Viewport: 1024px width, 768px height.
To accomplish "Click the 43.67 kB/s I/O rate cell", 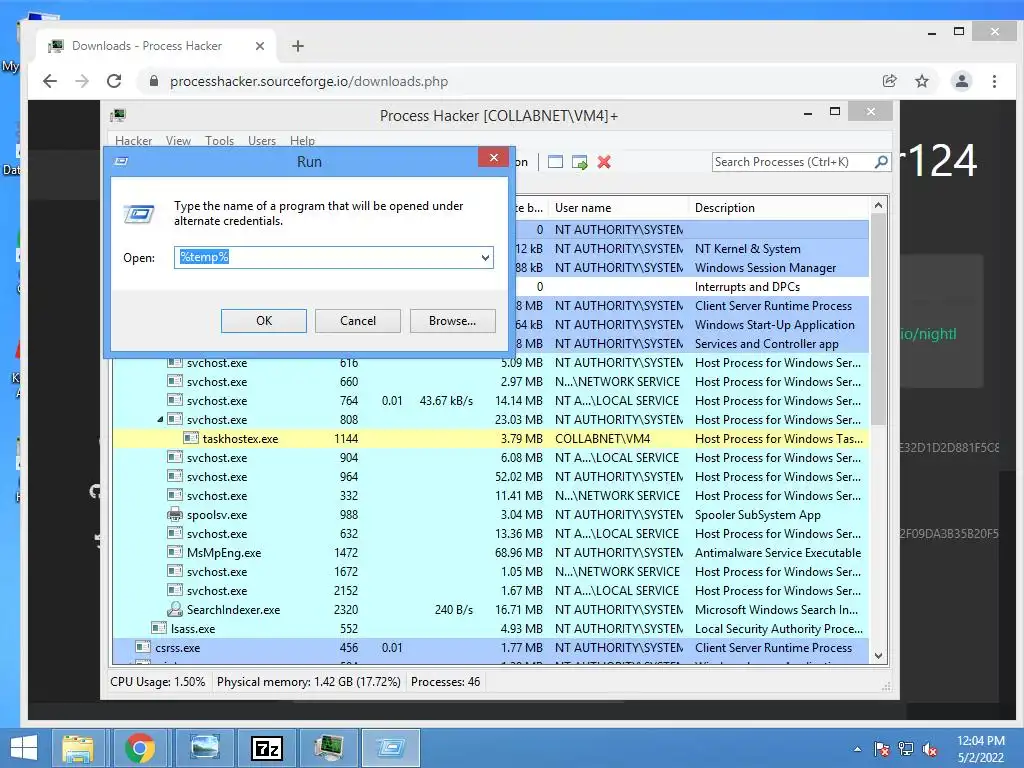I will [x=446, y=401].
